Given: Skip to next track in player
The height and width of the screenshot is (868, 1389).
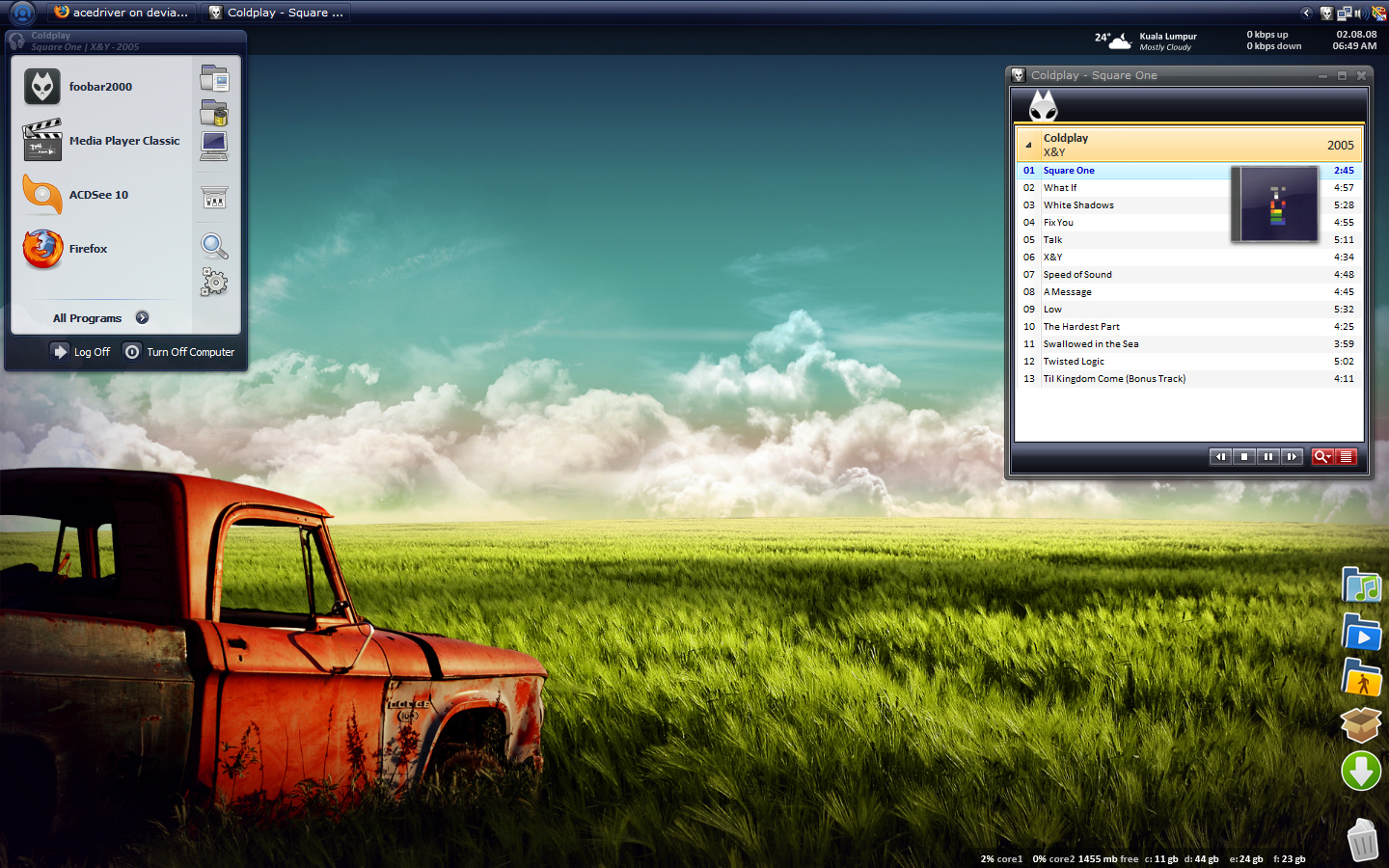Looking at the screenshot, I should coord(1292,456).
